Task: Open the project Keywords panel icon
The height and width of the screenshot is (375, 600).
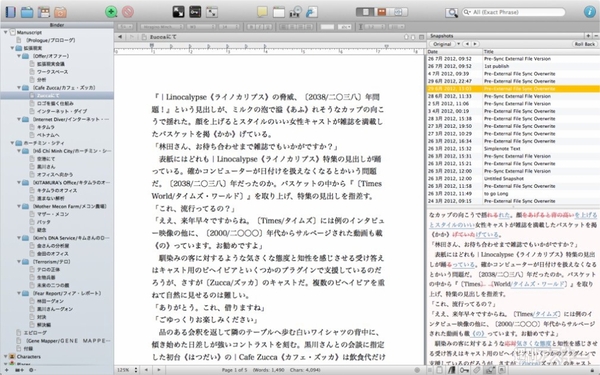Action: coord(195,12)
